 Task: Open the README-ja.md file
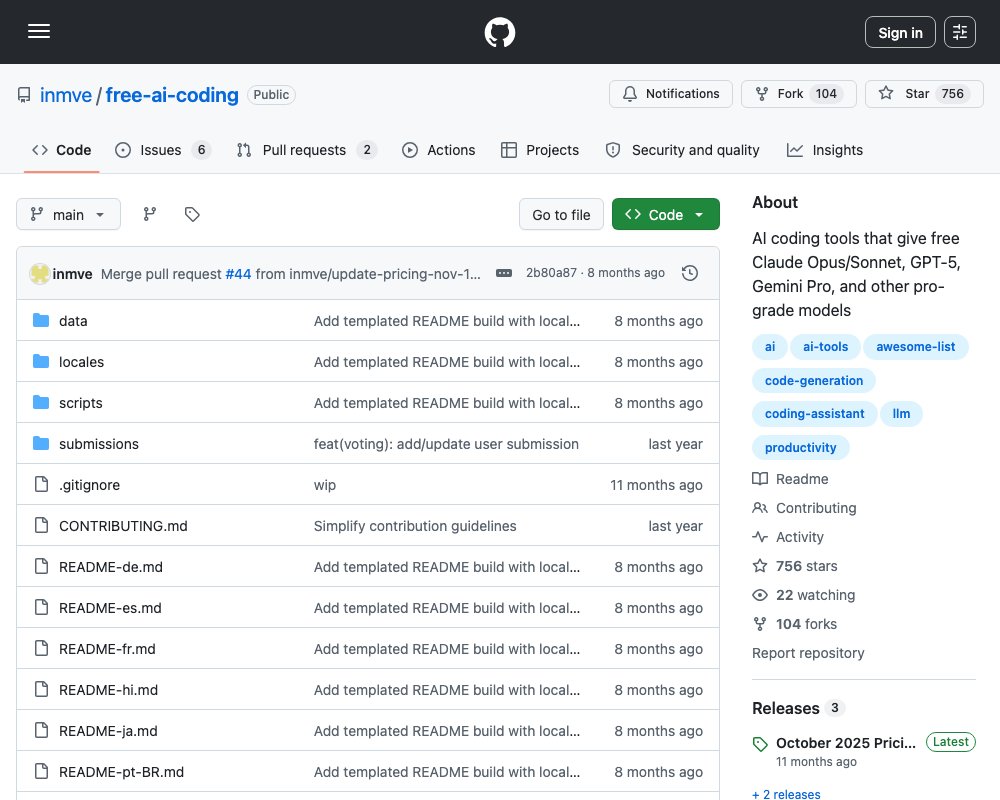[x=108, y=731]
